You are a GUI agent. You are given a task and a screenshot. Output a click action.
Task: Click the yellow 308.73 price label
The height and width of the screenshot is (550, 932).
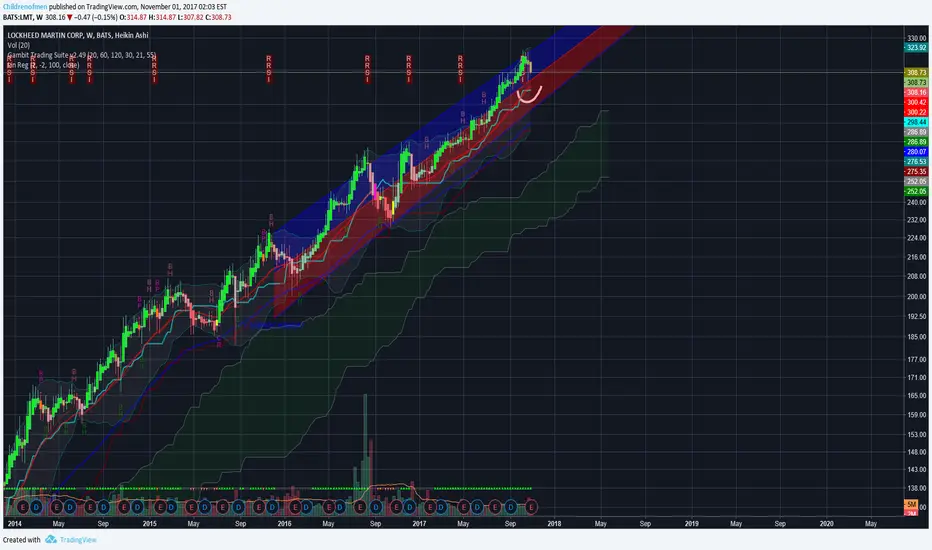point(916,73)
